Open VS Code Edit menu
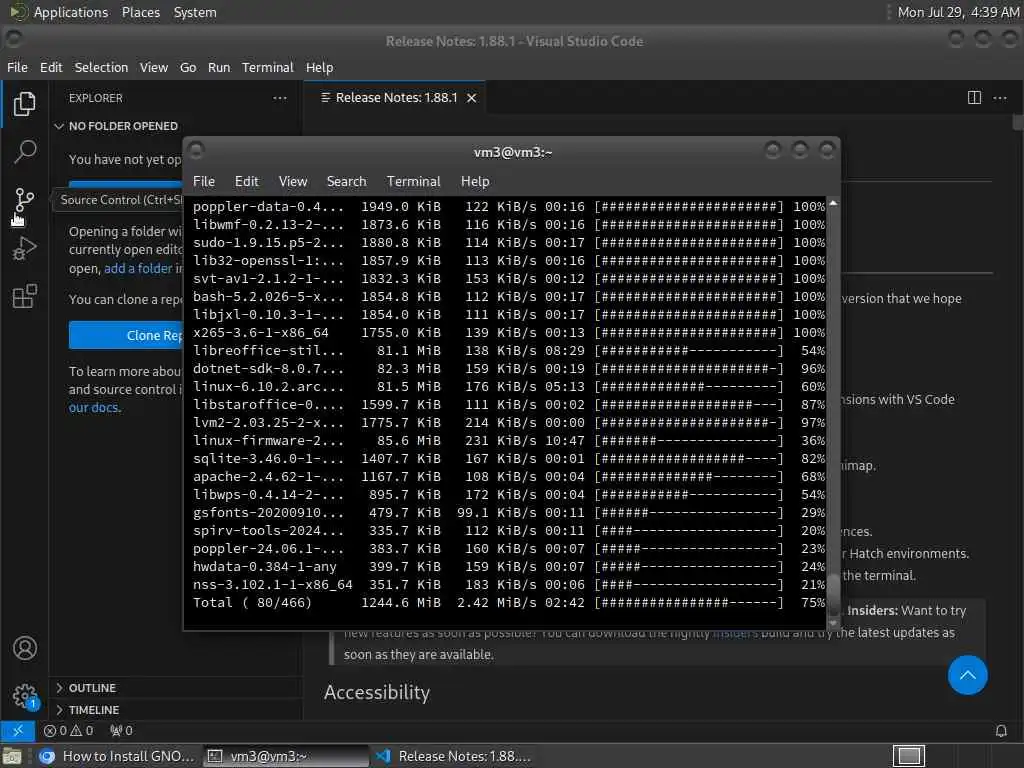The image size is (1024, 768). [51, 67]
